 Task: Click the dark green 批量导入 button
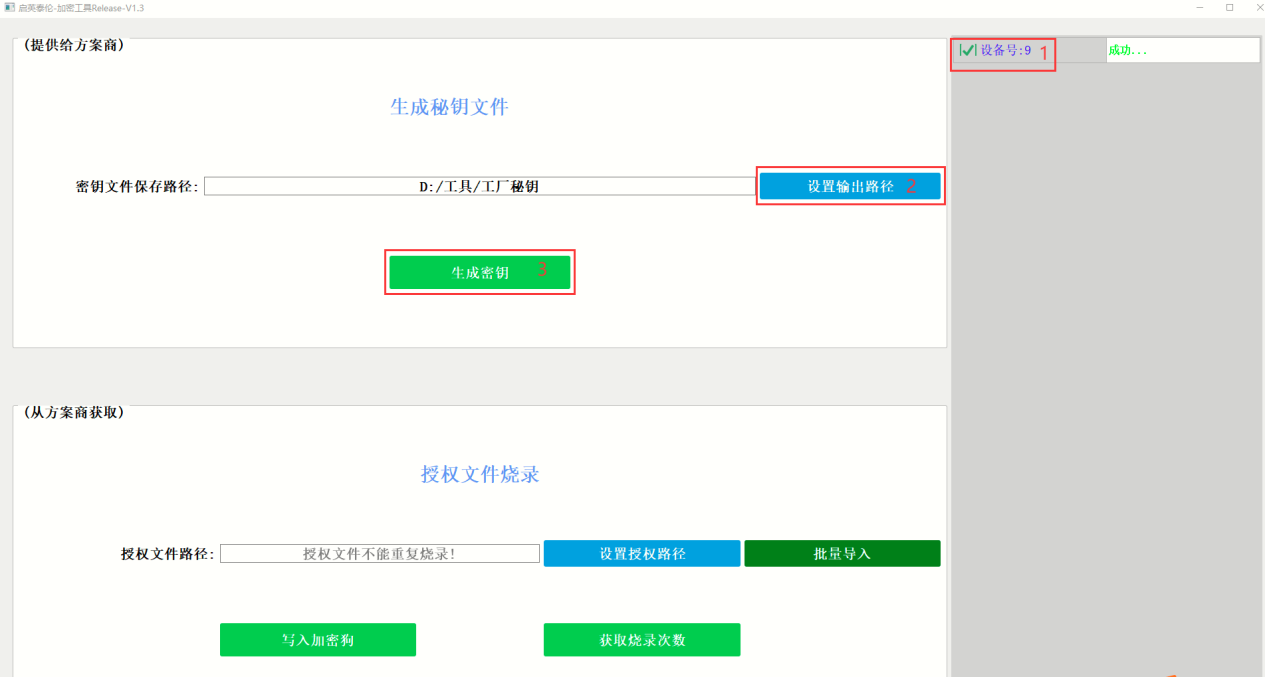842,553
